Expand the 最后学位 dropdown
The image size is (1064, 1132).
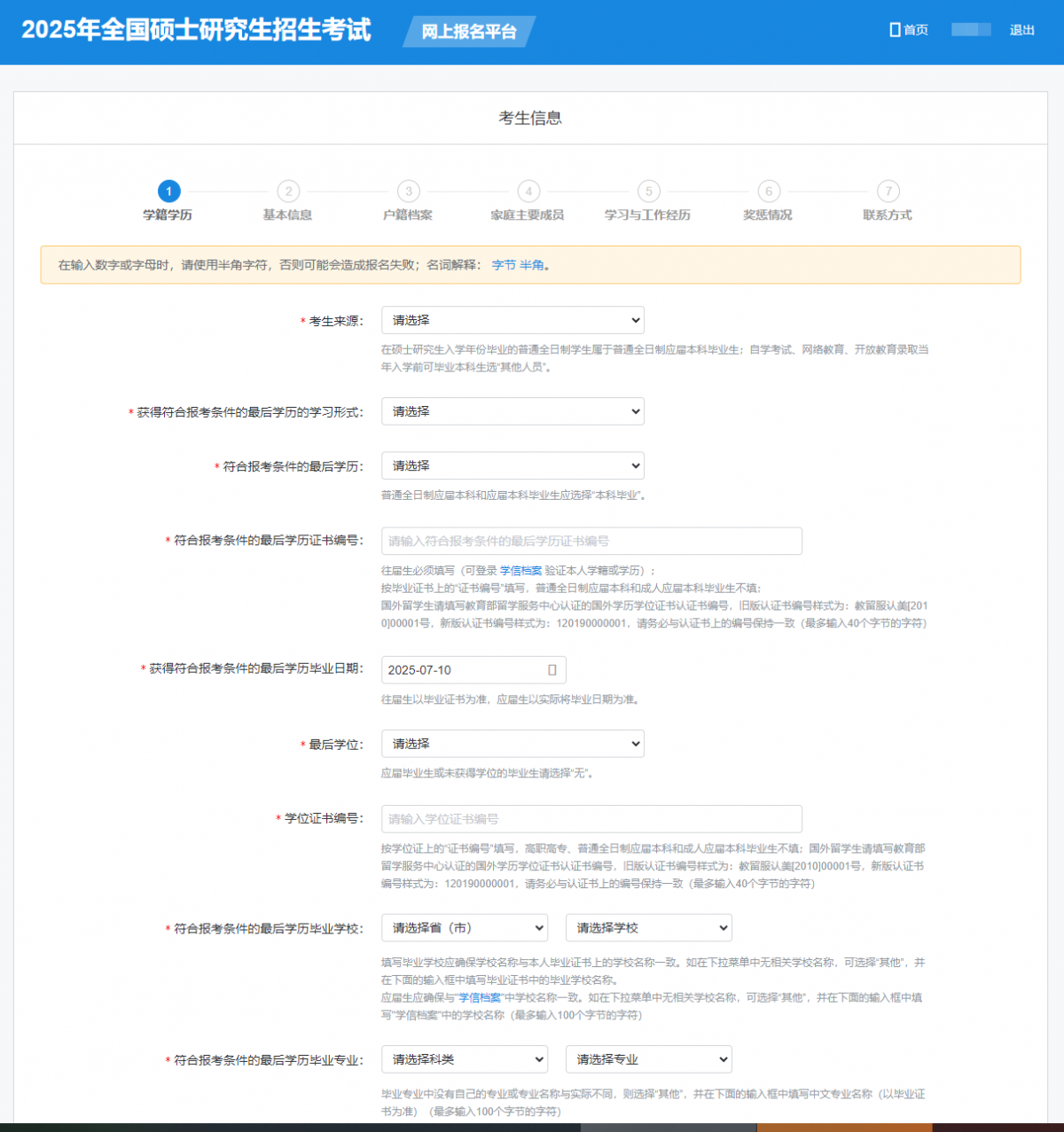pos(512,744)
